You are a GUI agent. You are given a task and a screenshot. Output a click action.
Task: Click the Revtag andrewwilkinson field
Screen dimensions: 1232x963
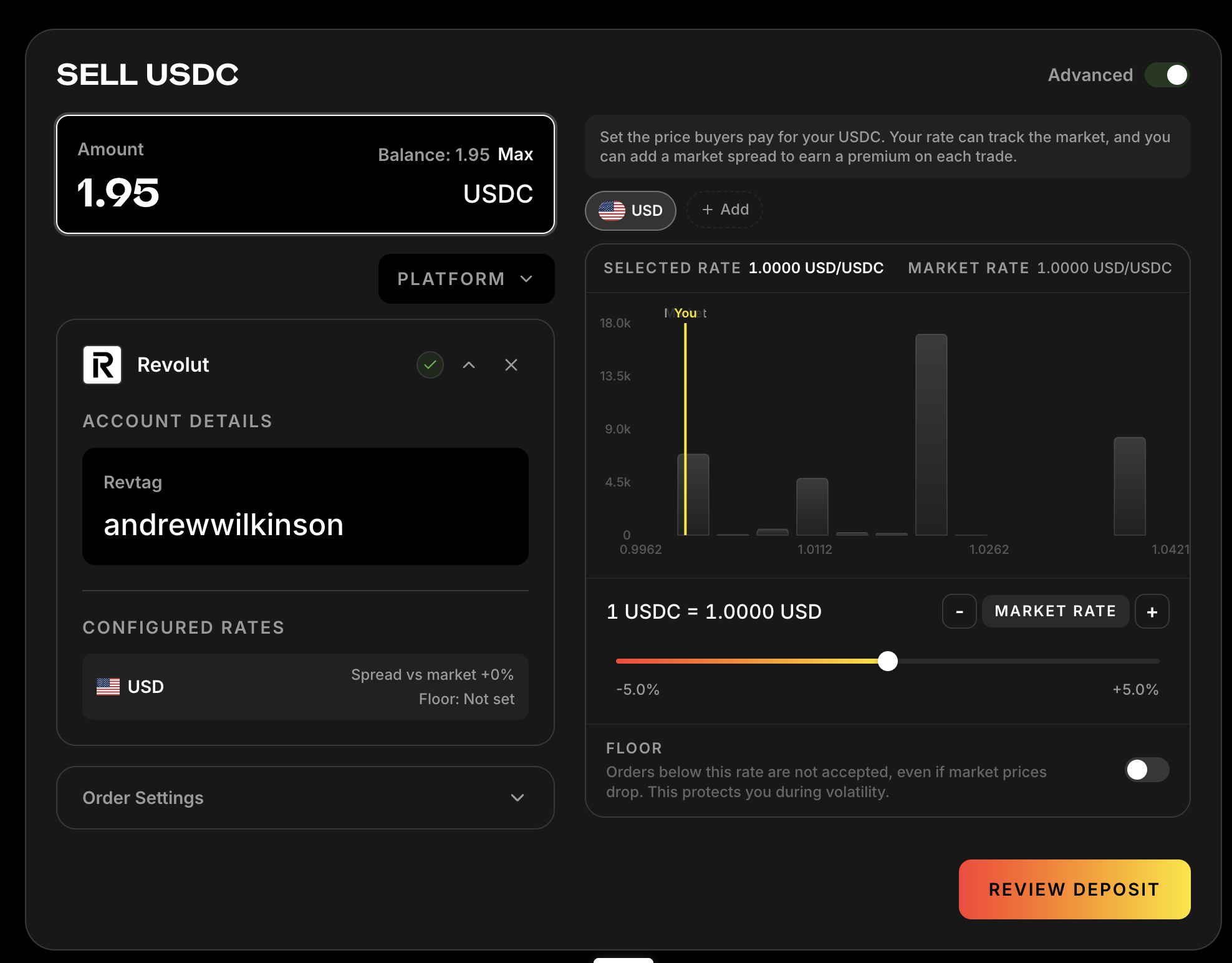pyautogui.click(x=305, y=506)
